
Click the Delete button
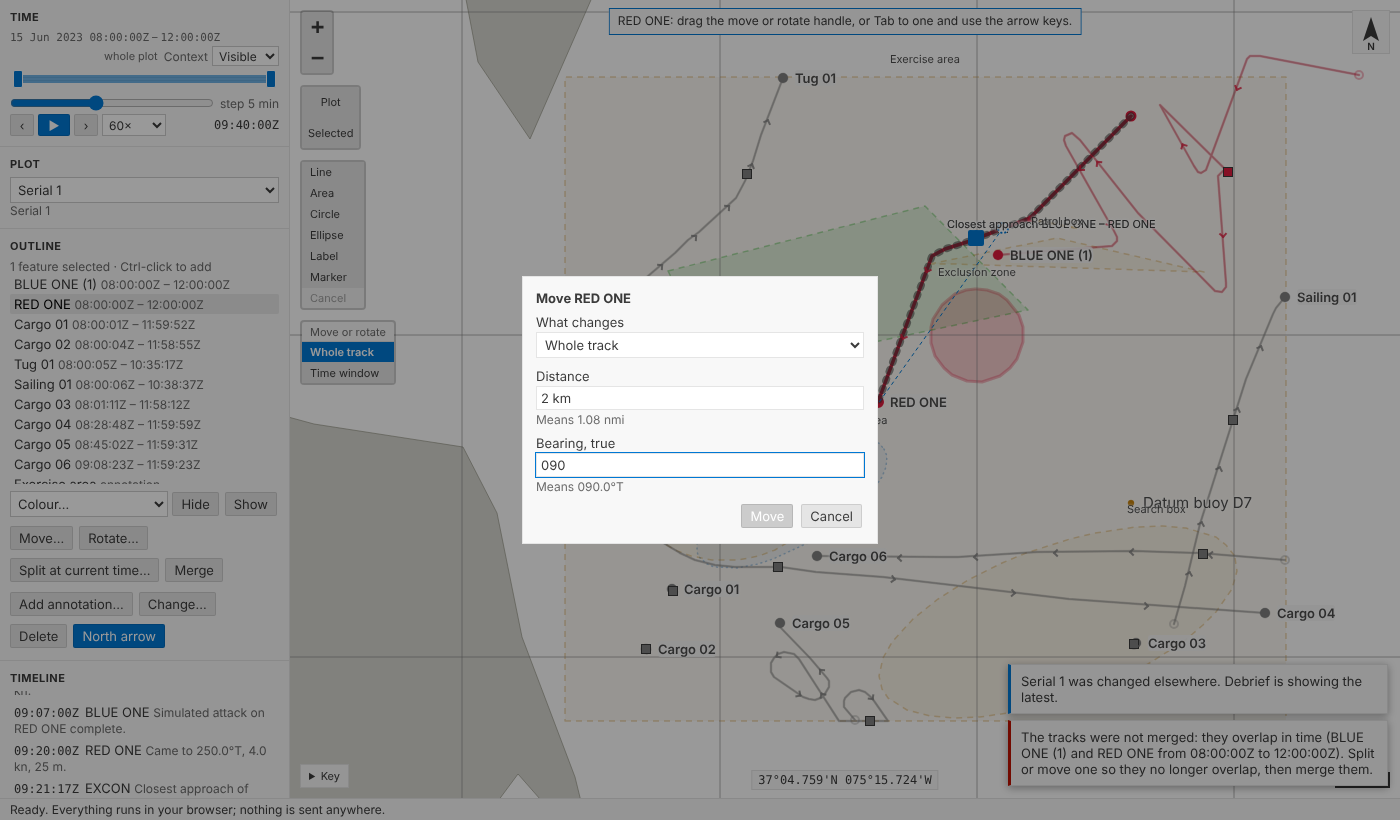(39, 636)
